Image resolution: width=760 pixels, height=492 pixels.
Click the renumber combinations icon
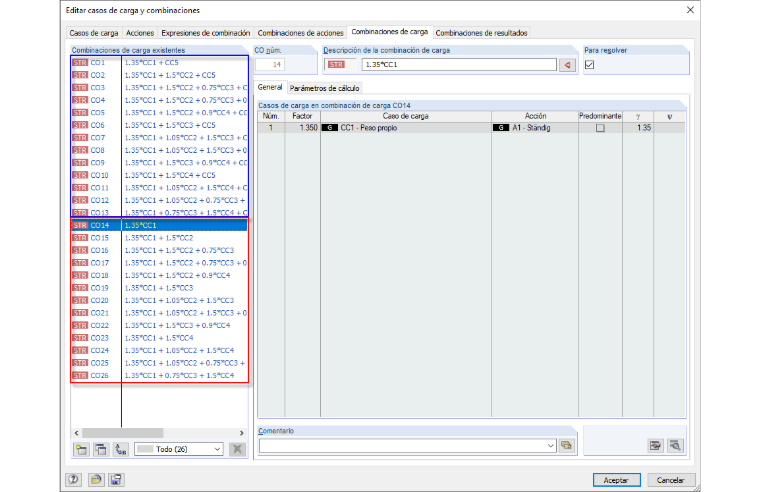coord(121,449)
